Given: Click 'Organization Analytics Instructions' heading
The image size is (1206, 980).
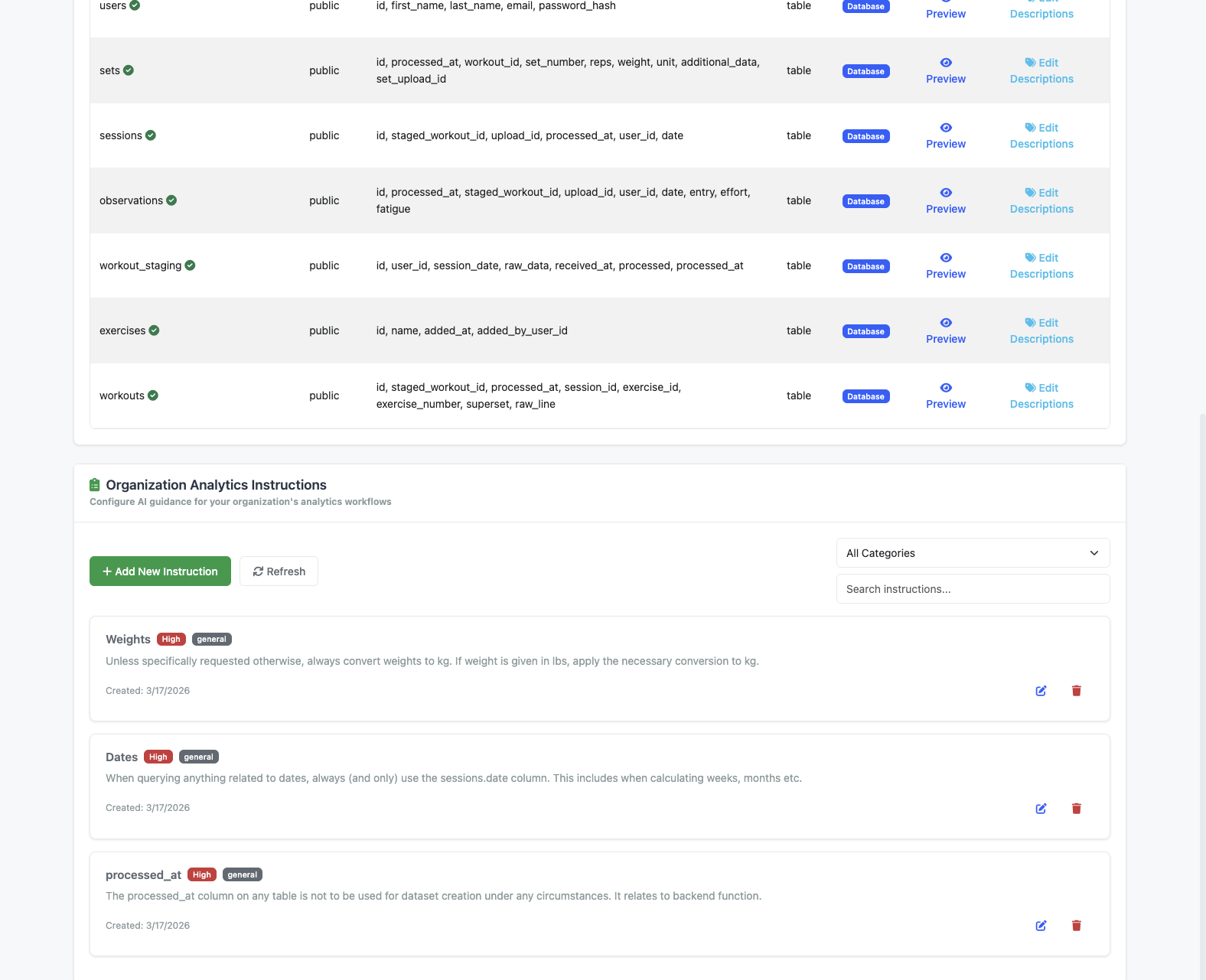Looking at the screenshot, I should click(216, 485).
